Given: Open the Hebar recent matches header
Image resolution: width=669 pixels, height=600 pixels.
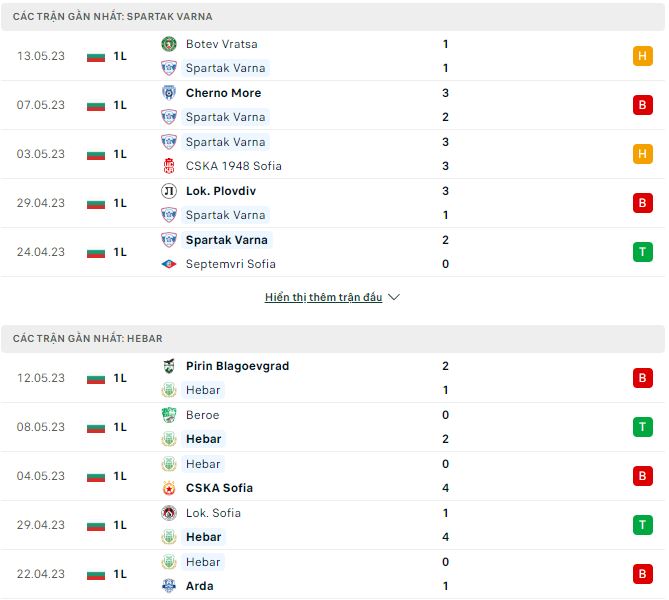Looking at the screenshot, I should 88,339.
